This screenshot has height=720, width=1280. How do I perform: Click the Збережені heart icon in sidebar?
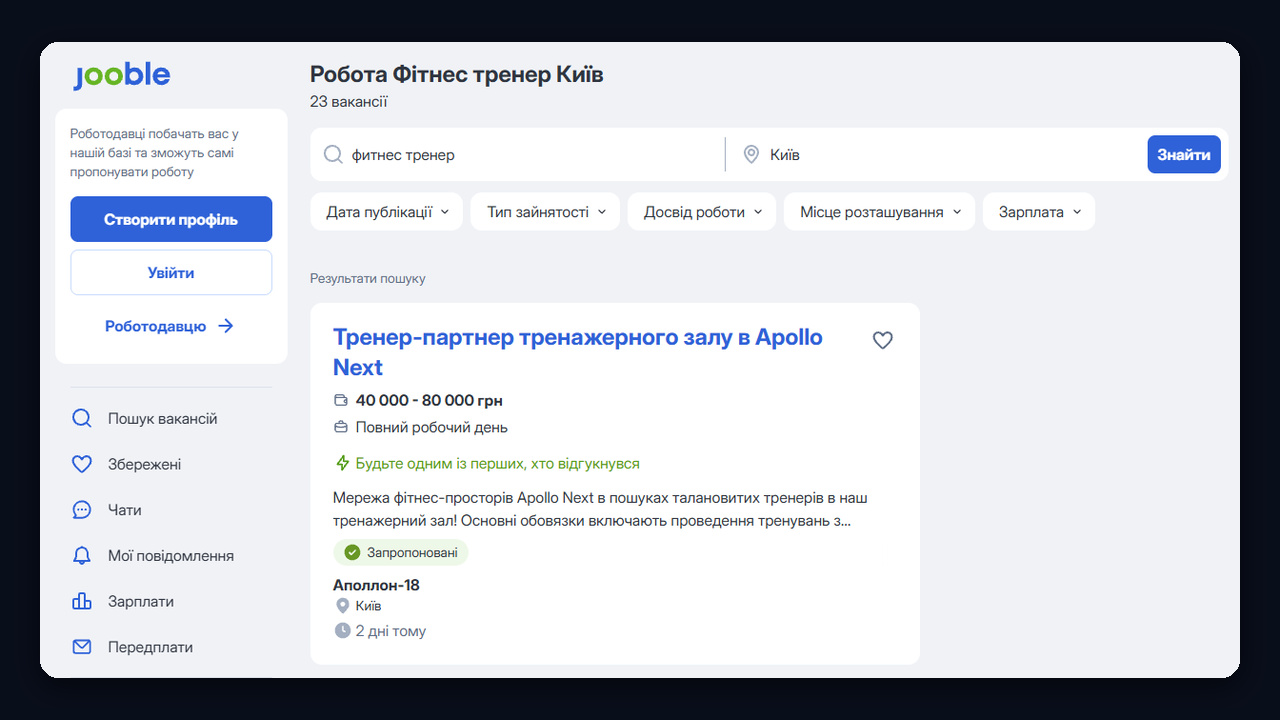pyautogui.click(x=82, y=465)
